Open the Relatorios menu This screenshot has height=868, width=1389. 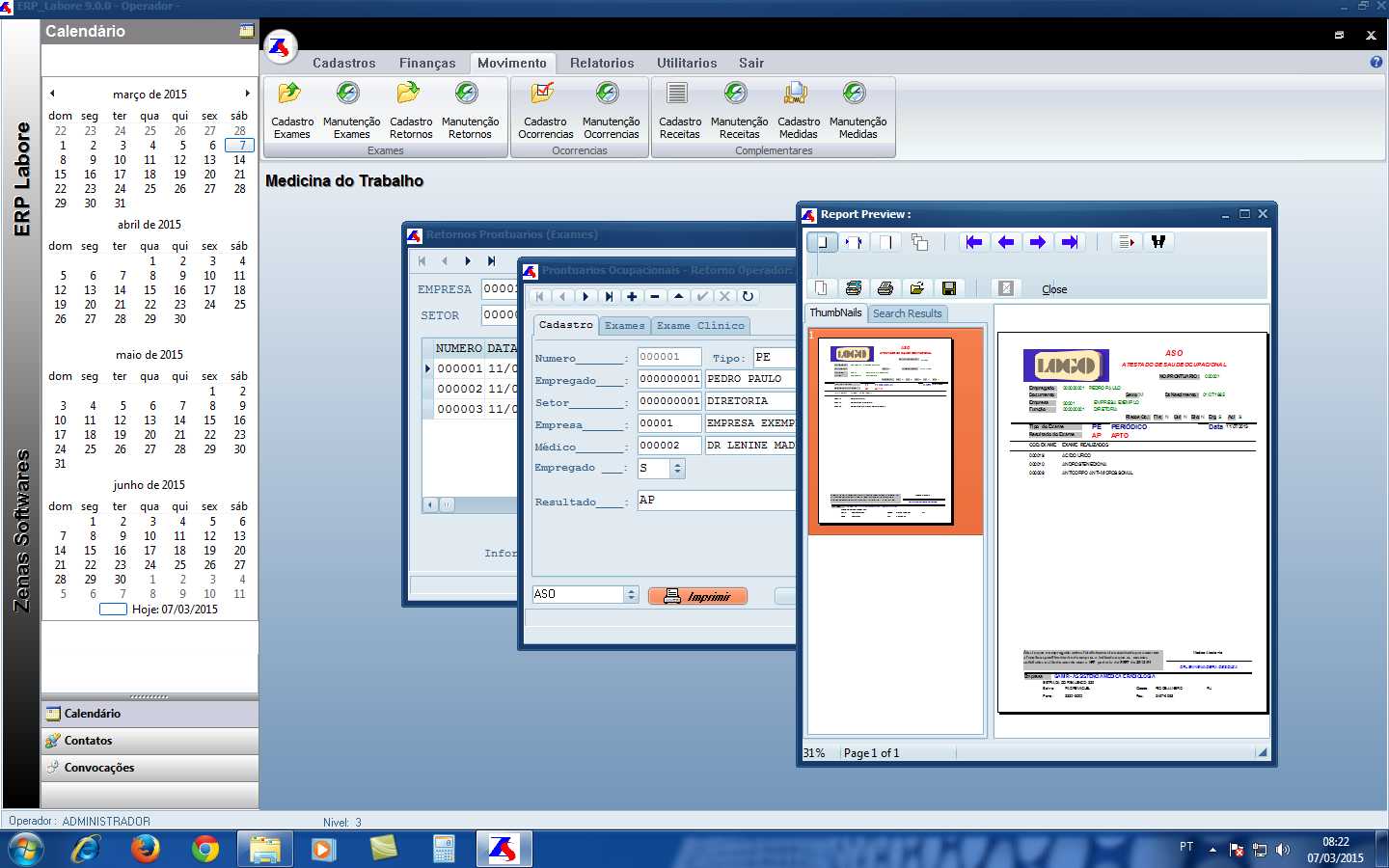pyautogui.click(x=602, y=63)
